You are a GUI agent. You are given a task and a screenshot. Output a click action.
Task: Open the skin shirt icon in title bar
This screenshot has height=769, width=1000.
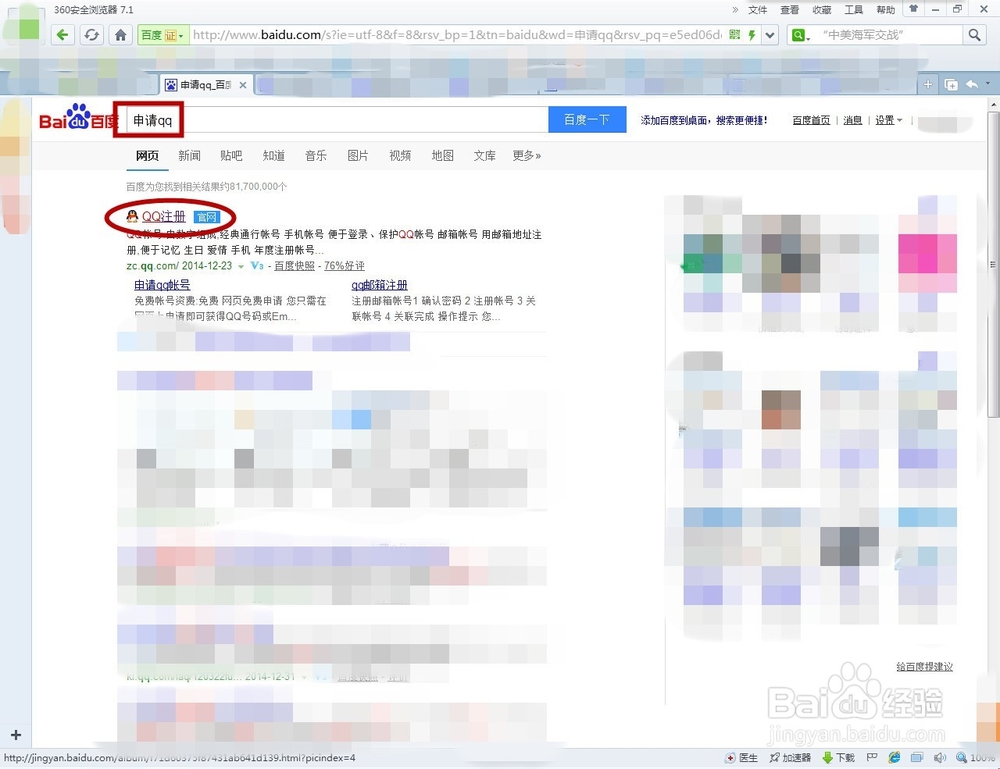pyautogui.click(x=914, y=9)
